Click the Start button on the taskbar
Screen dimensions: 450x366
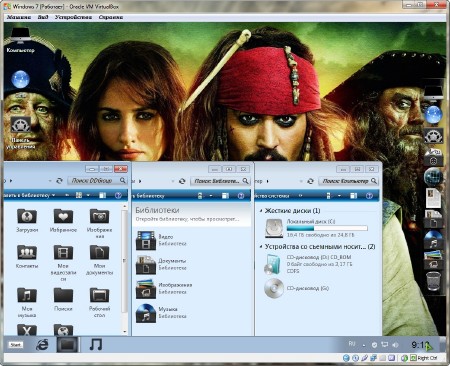point(15,345)
